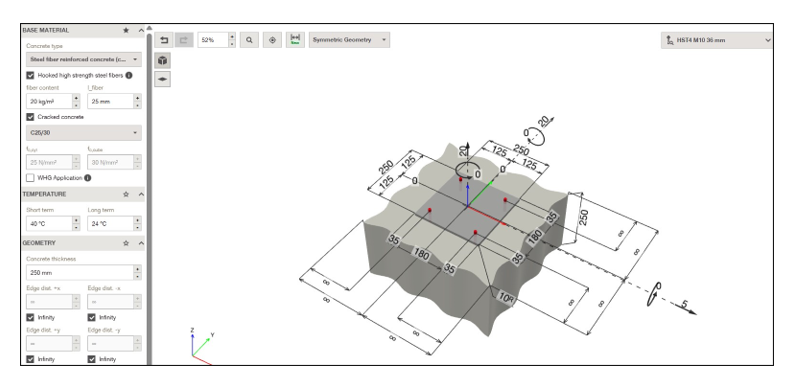Click the disabled Edge dist. +x field
This screenshot has width=790, height=377.
(49, 301)
